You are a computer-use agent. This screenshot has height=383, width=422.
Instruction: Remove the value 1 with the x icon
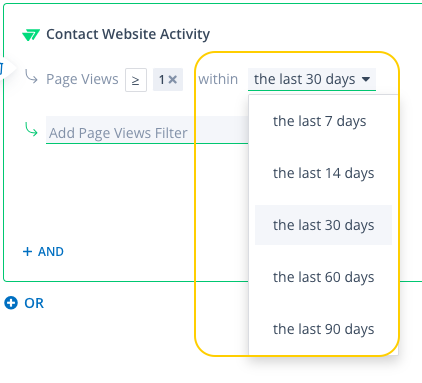[172, 79]
